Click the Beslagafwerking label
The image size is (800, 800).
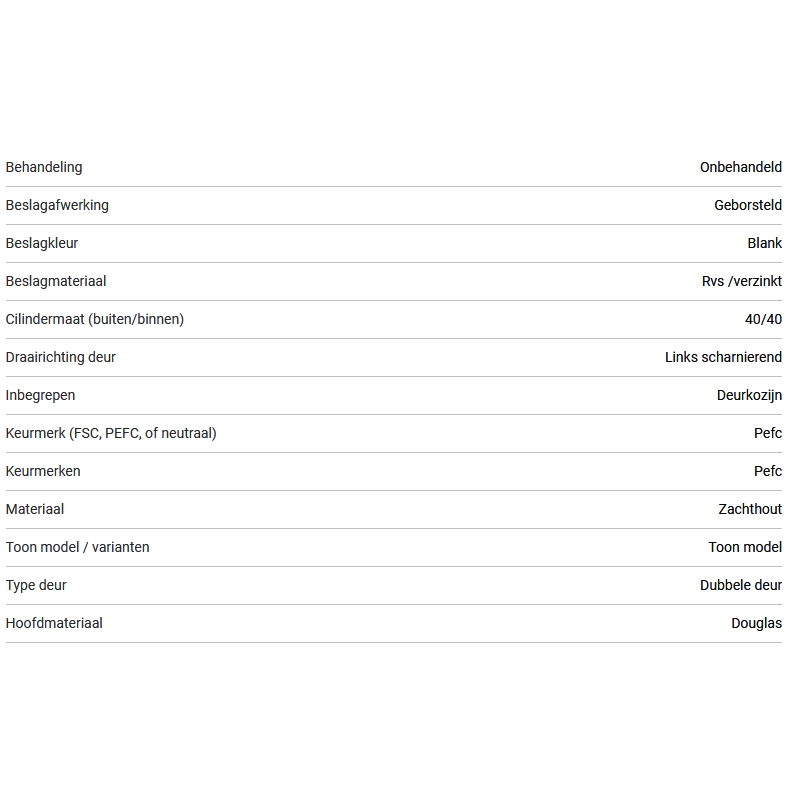coord(57,205)
